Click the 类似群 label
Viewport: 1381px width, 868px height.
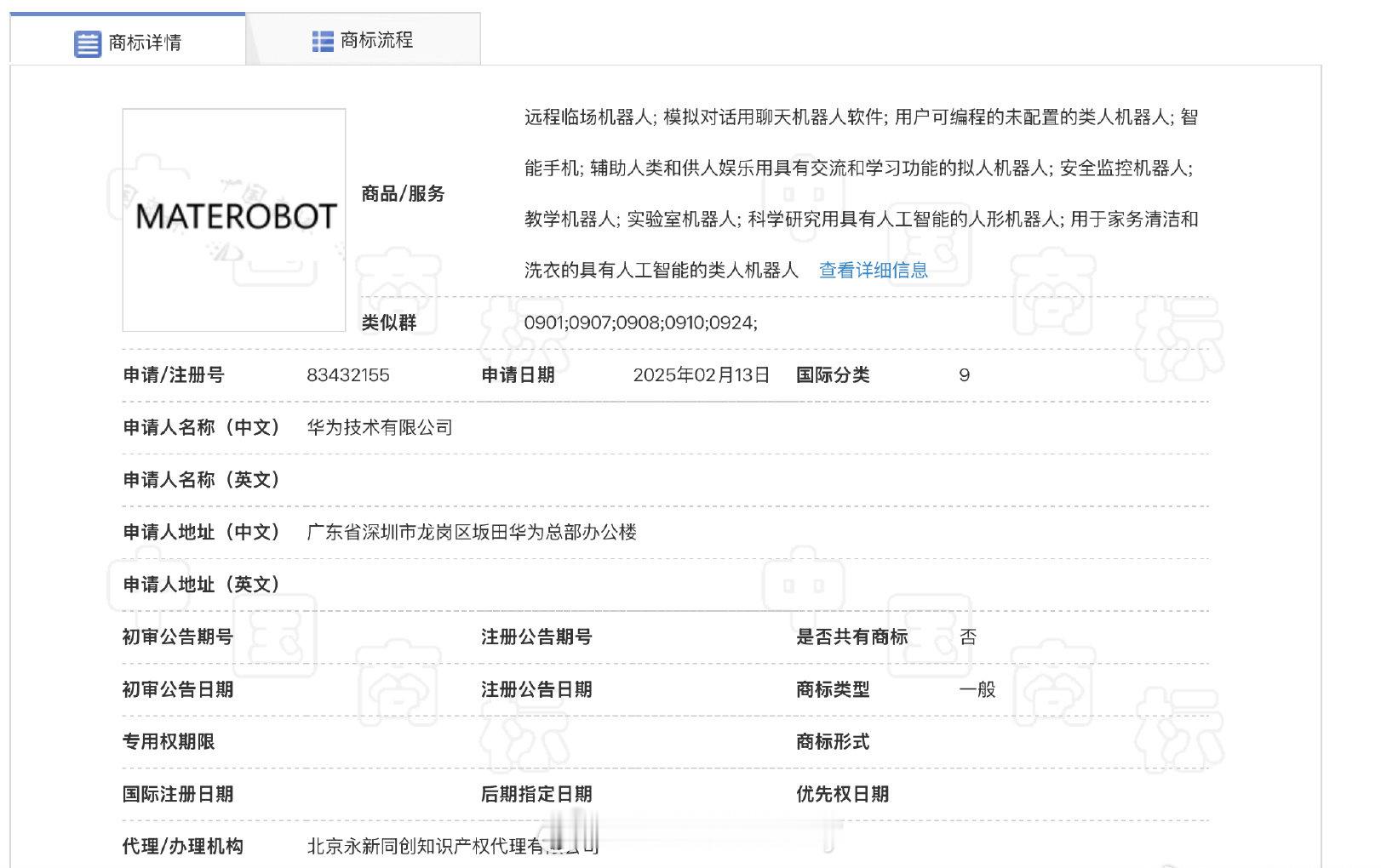[389, 323]
